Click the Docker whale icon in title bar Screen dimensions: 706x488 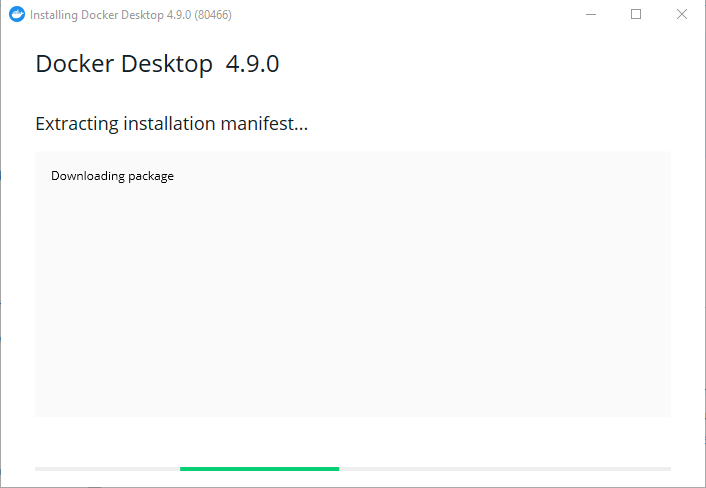[x=17, y=15]
